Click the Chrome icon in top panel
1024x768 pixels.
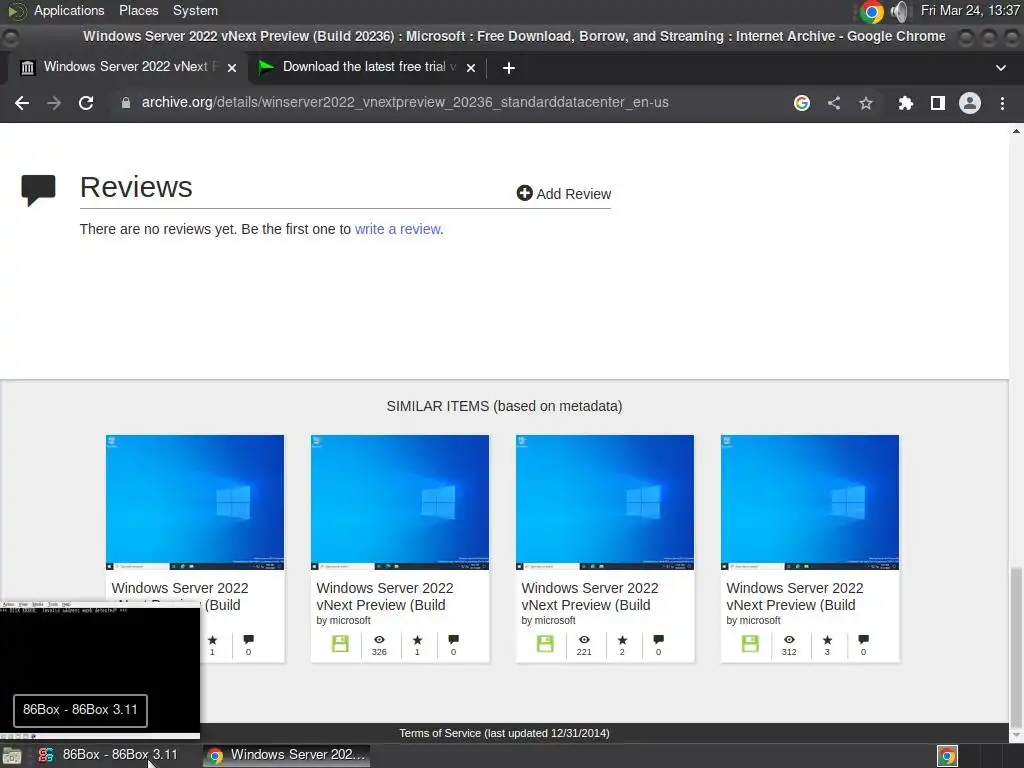click(871, 11)
